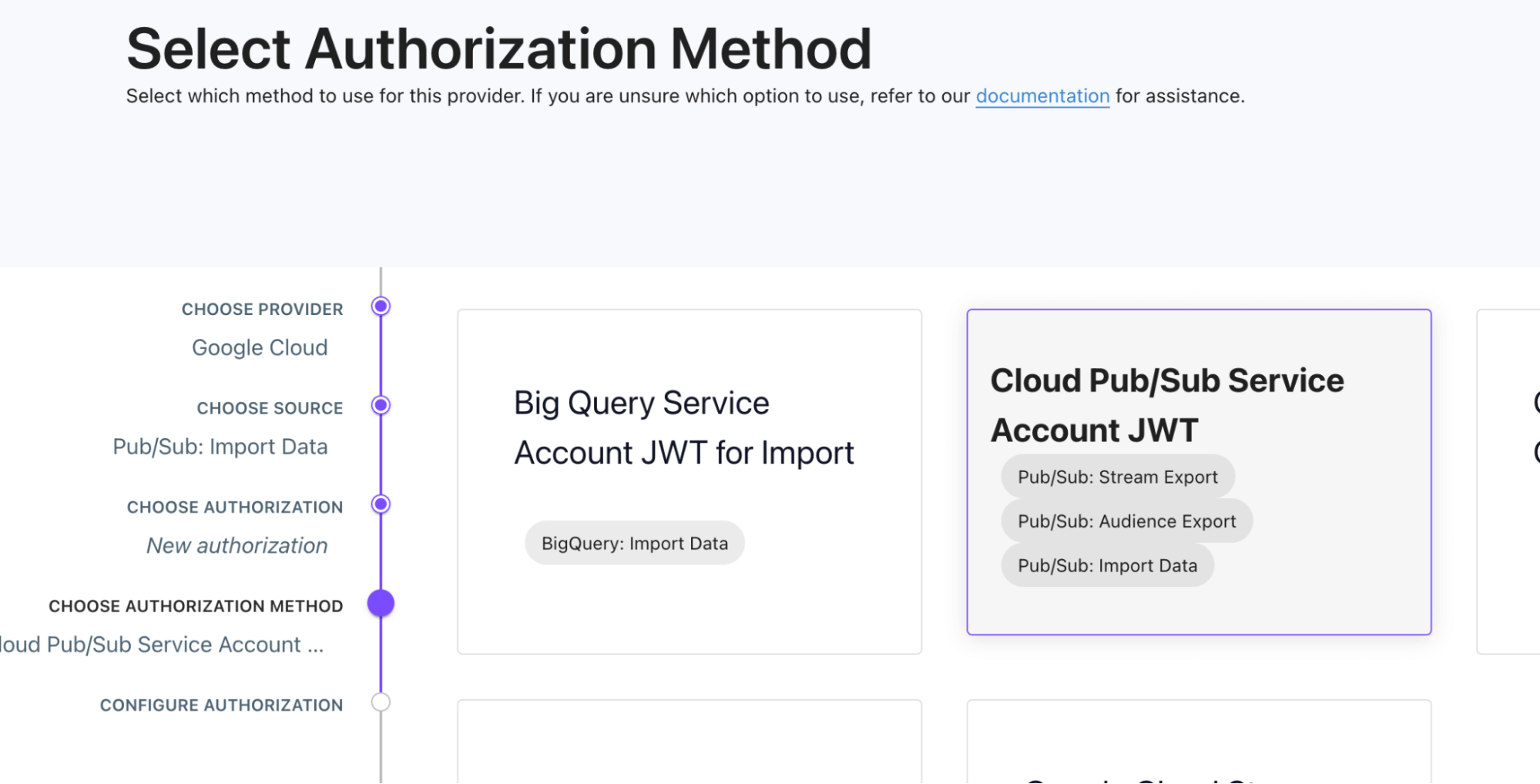Click the Pub/Sub: Audience Export tag
The height and width of the screenshot is (784, 1540).
(1126, 521)
